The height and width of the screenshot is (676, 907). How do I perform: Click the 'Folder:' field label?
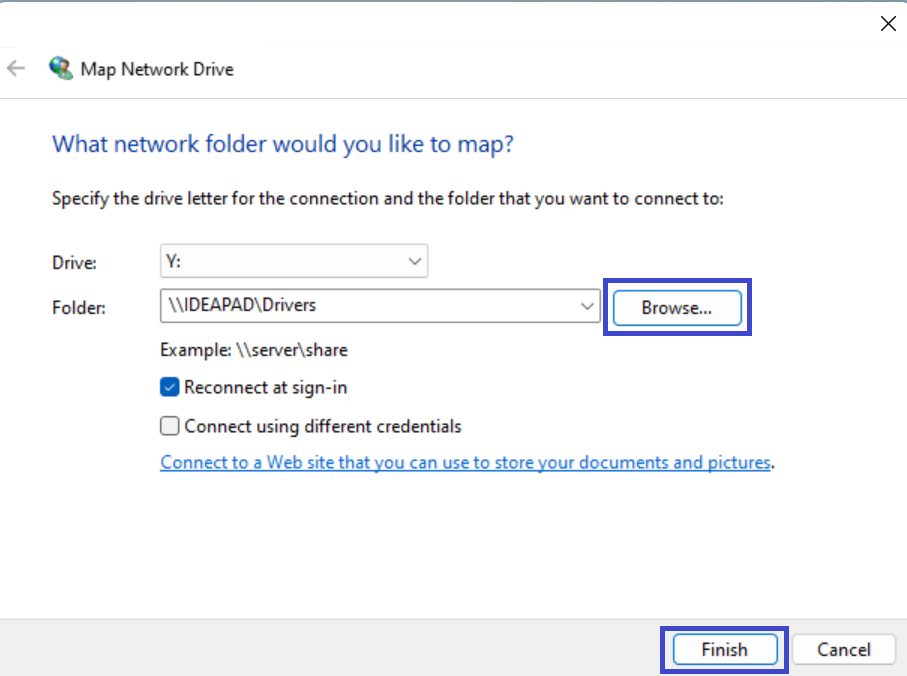pyautogui.click(x=78, y=307)
